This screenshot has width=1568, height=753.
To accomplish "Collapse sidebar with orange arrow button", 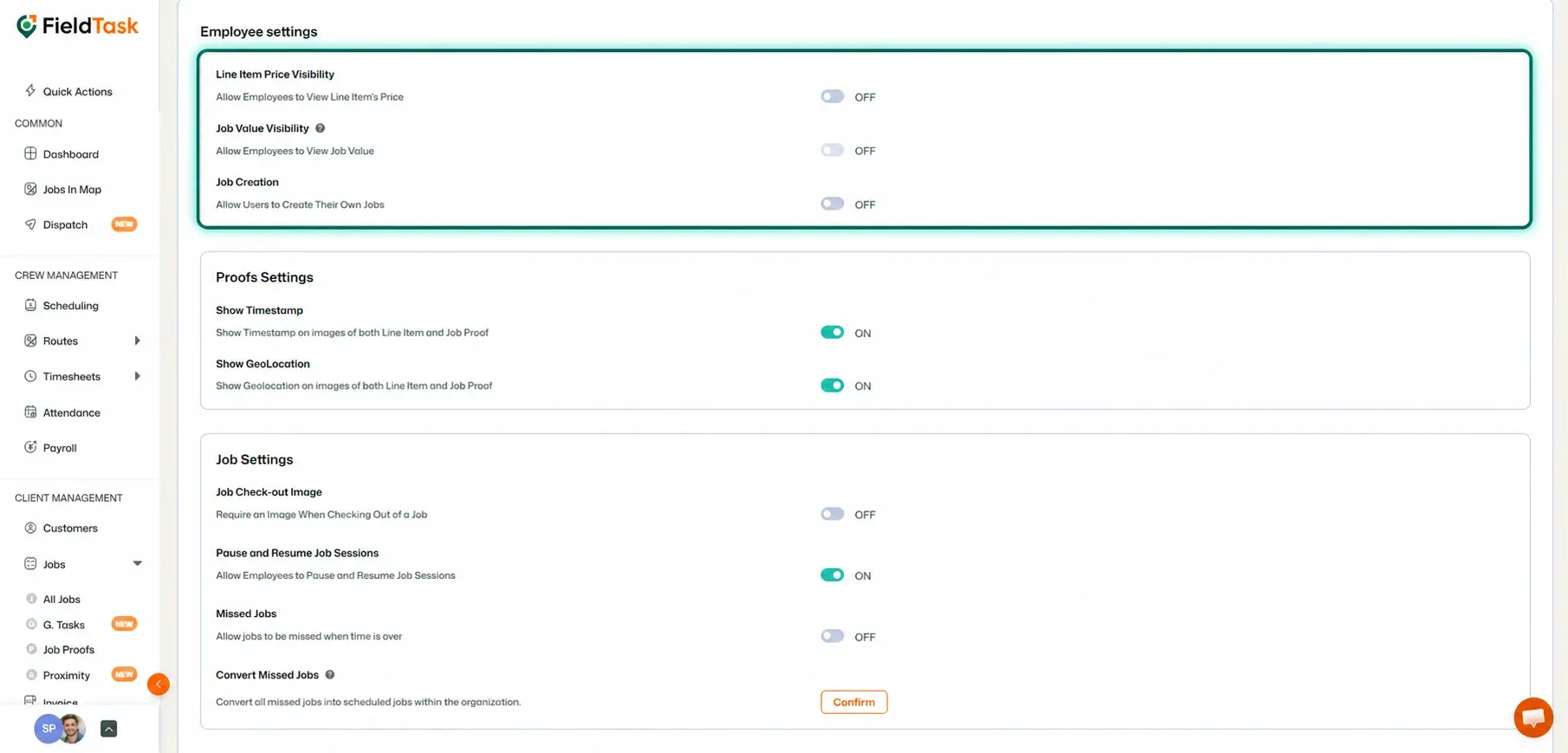I will [159, 685].
